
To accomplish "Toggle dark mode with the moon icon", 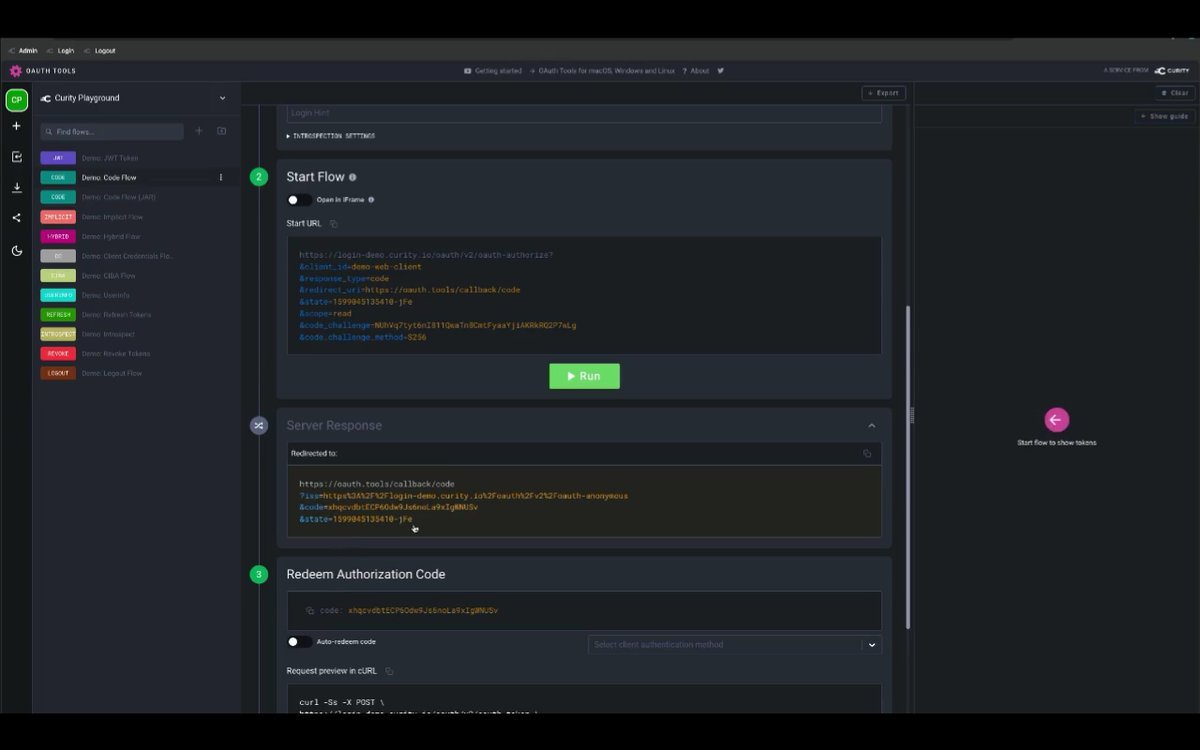I will 16,251.
